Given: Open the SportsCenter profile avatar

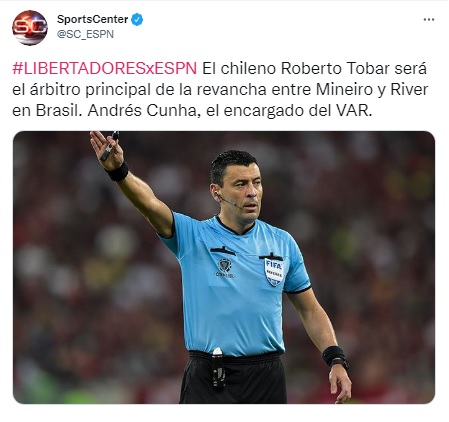Looking at the screenshot, I should pyautogui.click(x=30, y=27).
